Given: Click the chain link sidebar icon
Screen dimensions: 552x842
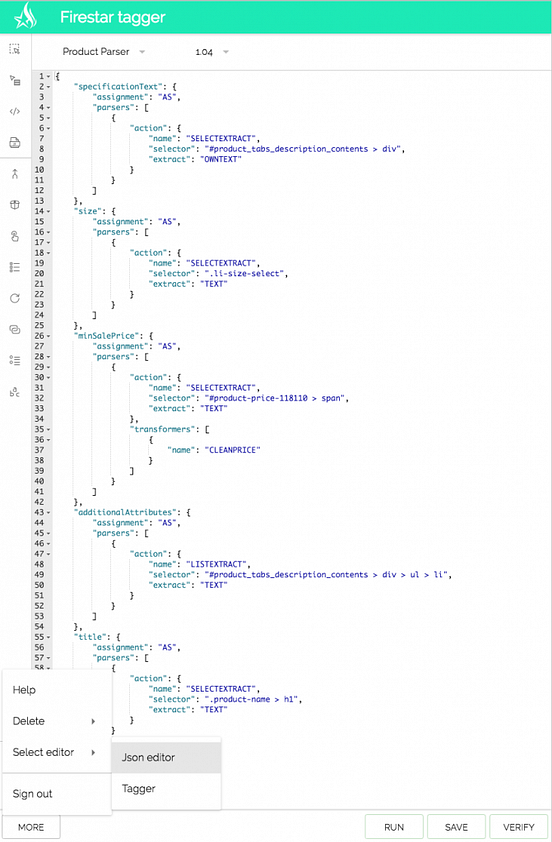Looking at the screenshot, I should 15,329.
